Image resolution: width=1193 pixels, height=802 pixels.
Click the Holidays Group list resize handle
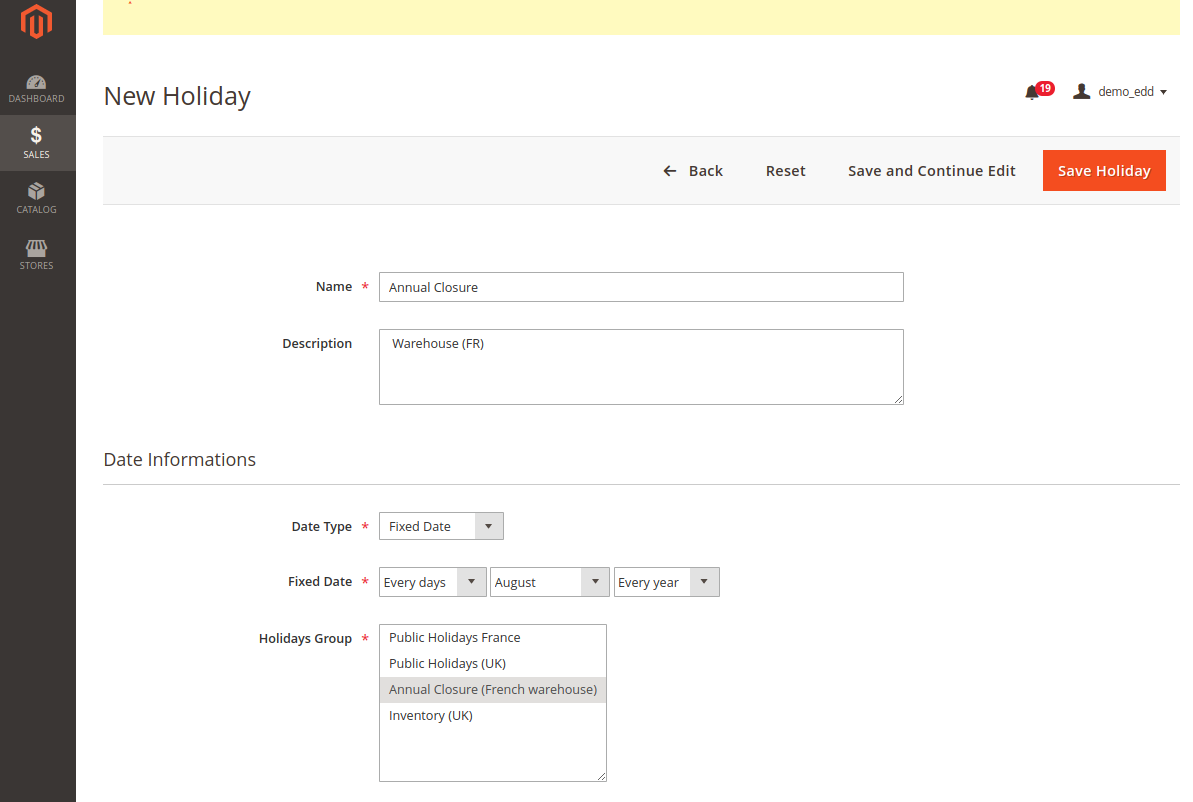tap(601, 776)
